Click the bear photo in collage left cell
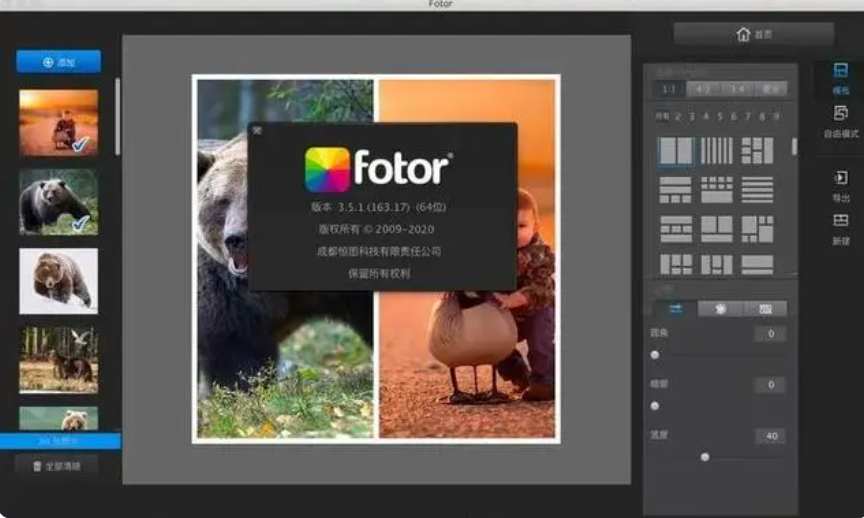This screenshot has width=864, height=518. pyautogui.click(x=285, y=259)
